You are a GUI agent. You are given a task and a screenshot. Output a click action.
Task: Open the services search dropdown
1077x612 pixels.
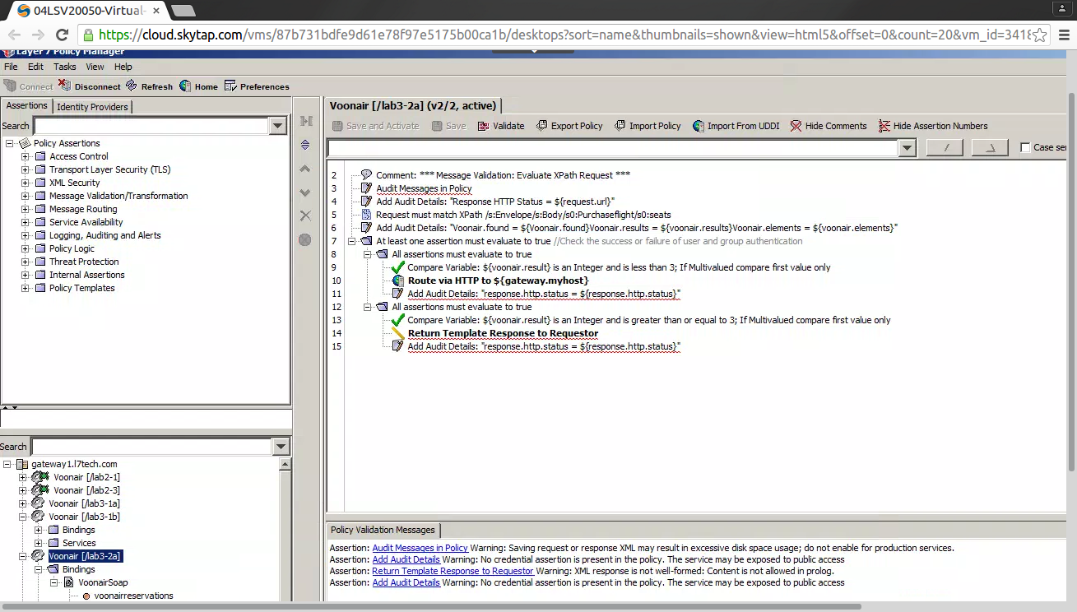[280, 446]
